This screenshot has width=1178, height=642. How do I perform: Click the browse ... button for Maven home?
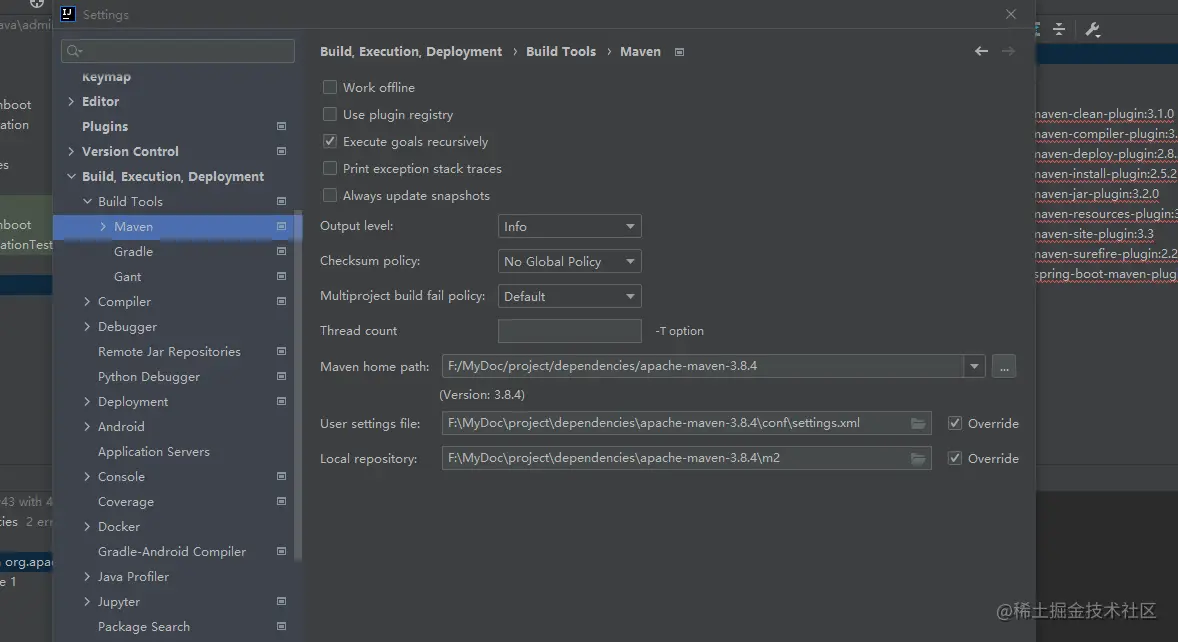click(x=1004, y=366)
